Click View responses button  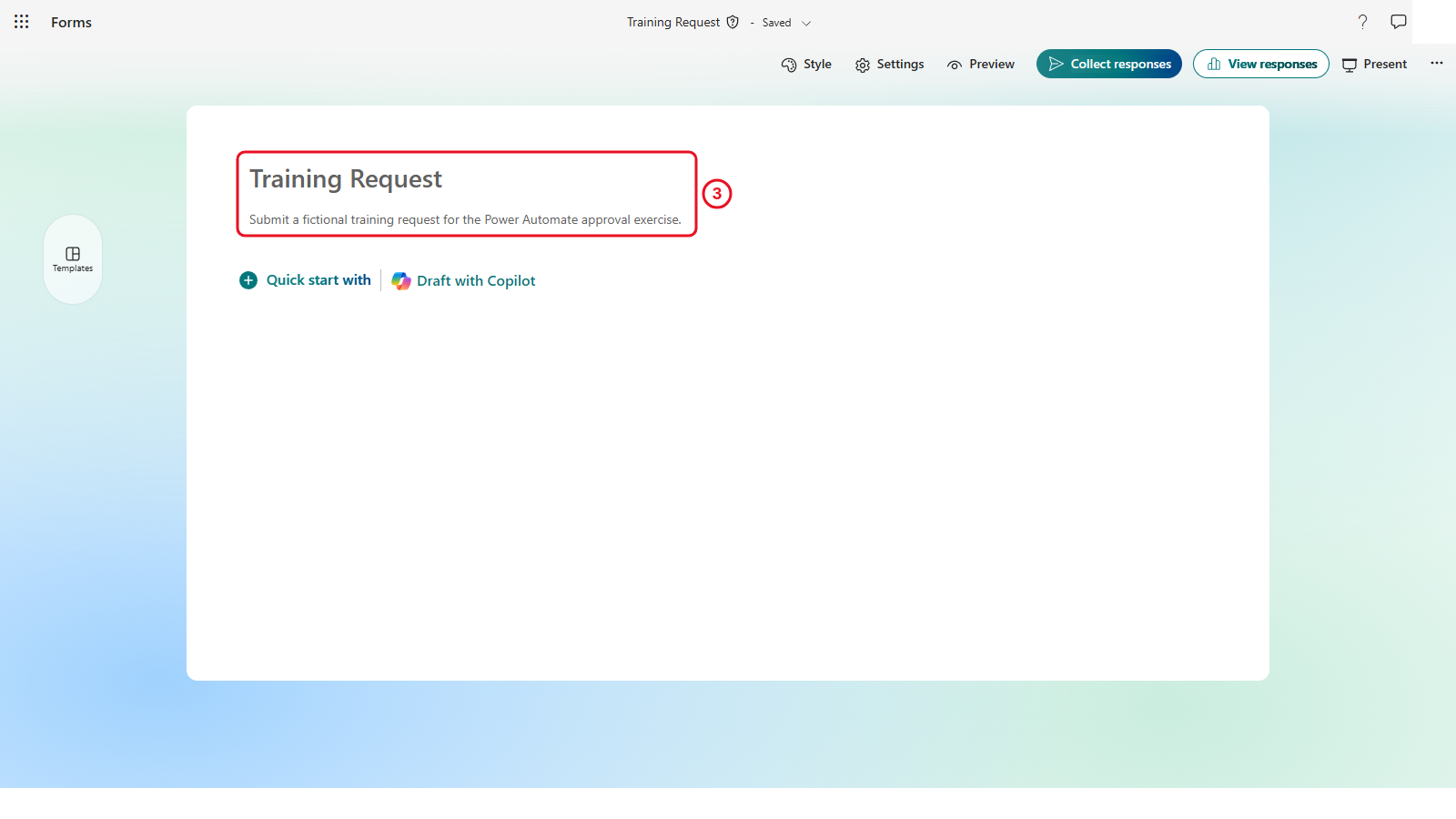point(1261,64)
